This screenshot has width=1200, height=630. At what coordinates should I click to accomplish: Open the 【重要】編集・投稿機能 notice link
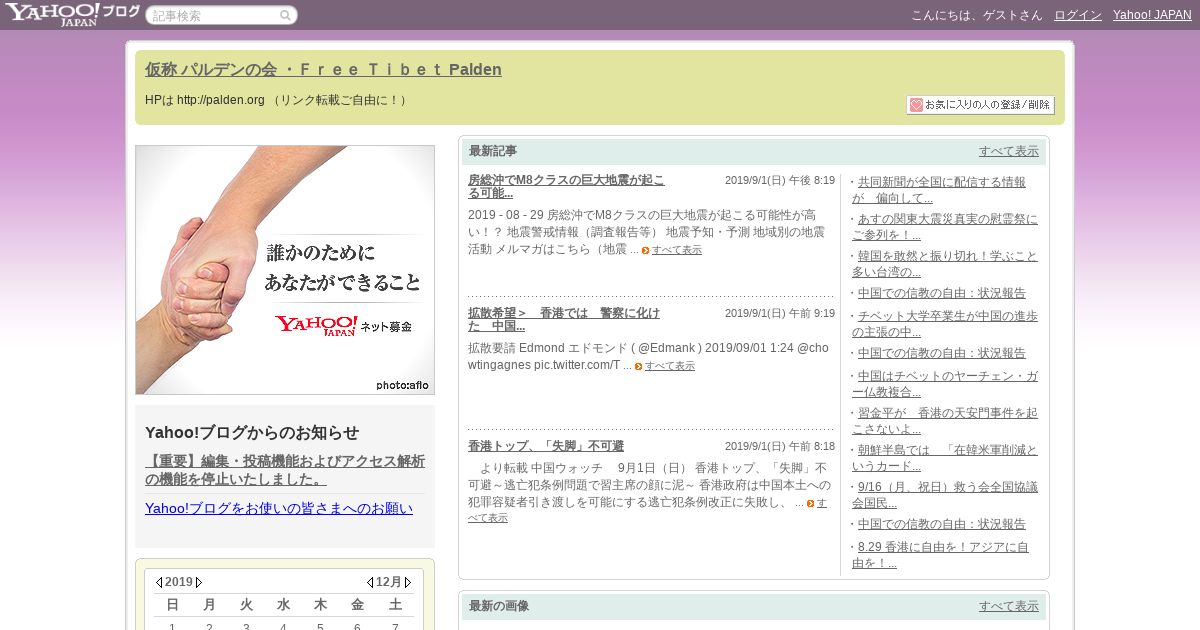285,470
